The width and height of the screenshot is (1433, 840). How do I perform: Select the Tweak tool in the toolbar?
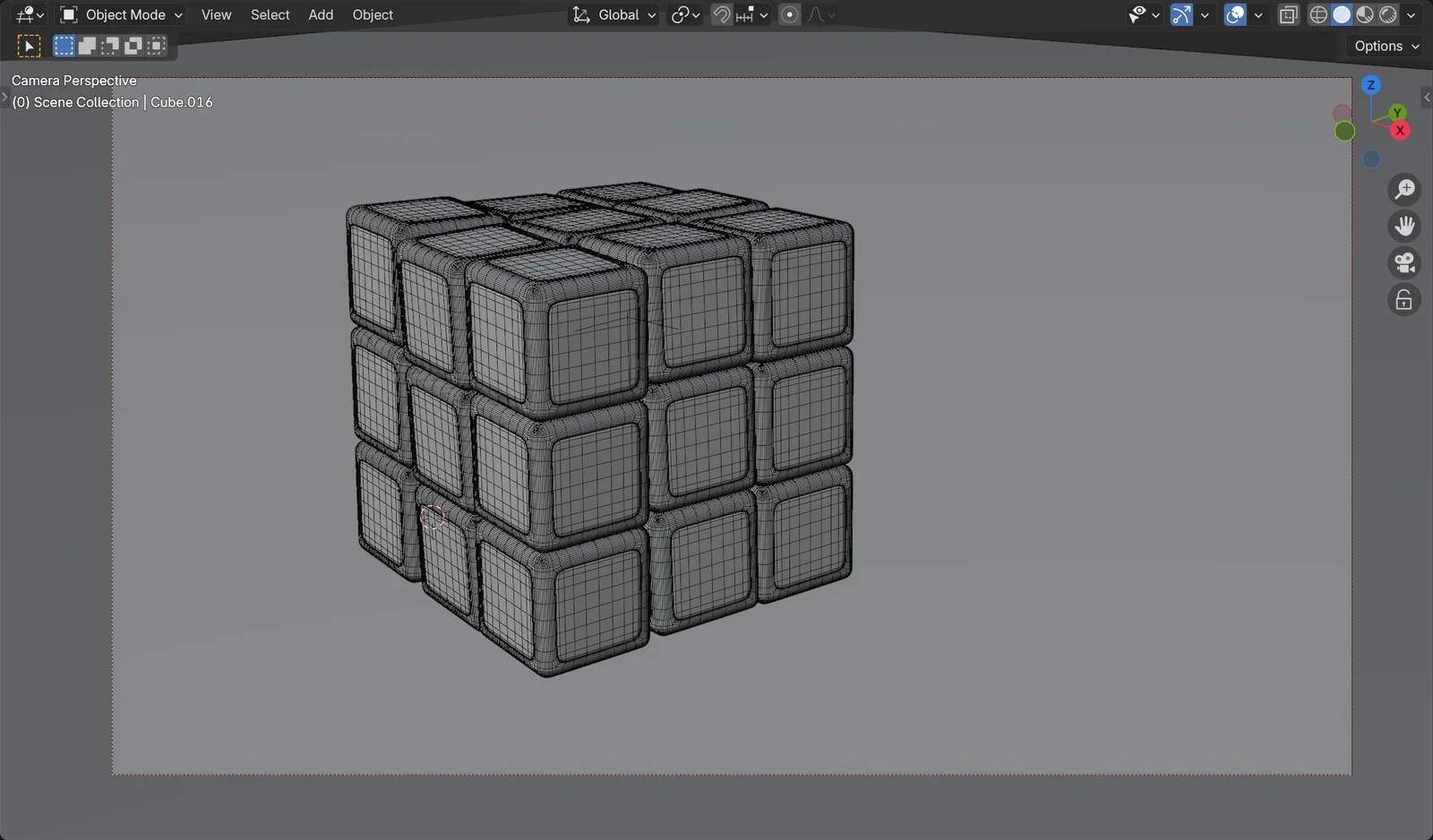(x=30, y=45)
